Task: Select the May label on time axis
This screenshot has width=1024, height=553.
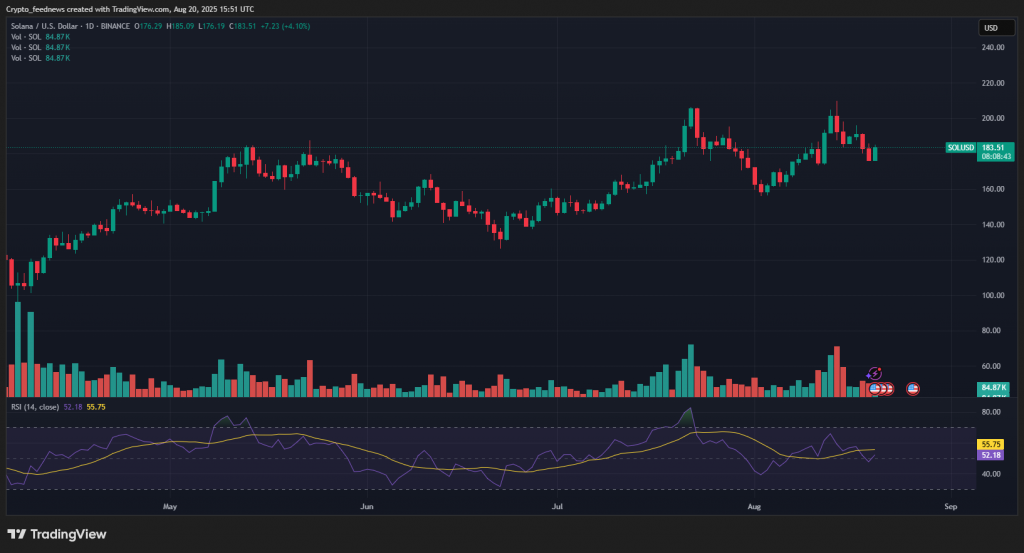Action: tap(169, 507)
